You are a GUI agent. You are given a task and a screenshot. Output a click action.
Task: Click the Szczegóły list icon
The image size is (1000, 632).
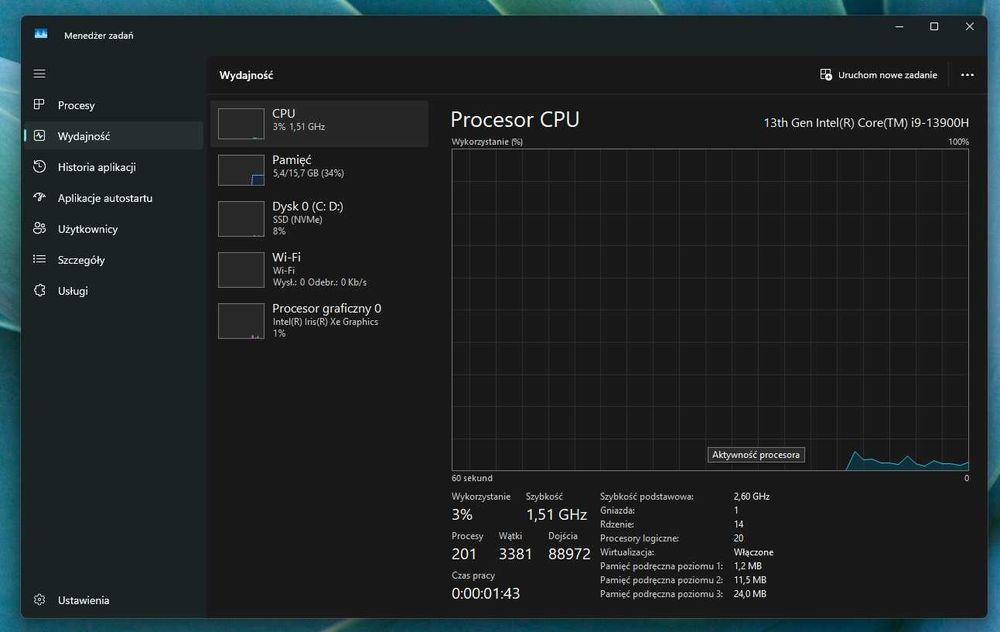click(x=40, y=259)
